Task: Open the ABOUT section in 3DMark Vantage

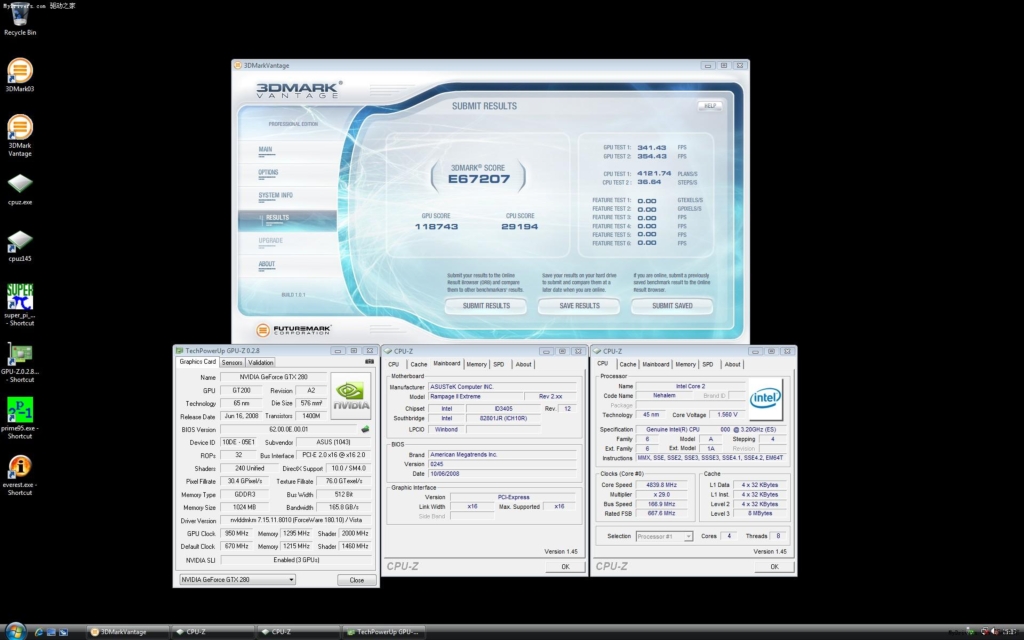Action: 266,264
